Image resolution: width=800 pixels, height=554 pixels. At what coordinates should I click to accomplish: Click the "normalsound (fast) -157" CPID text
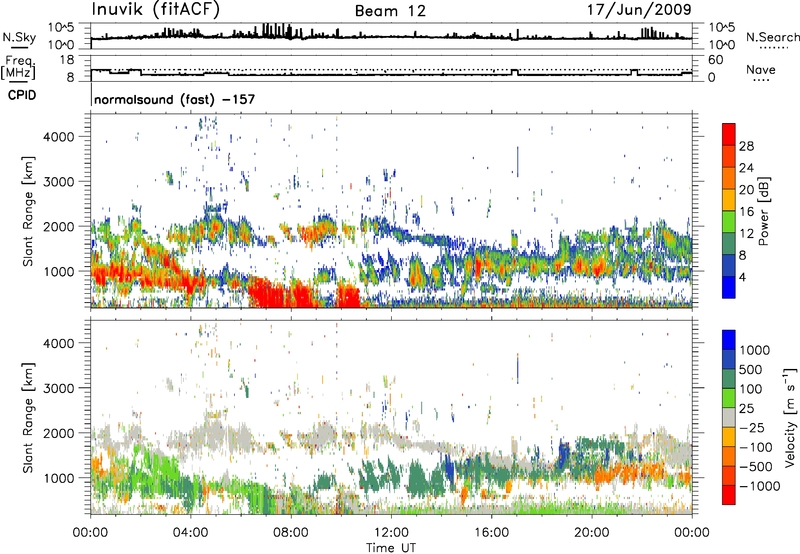point(174,99)
